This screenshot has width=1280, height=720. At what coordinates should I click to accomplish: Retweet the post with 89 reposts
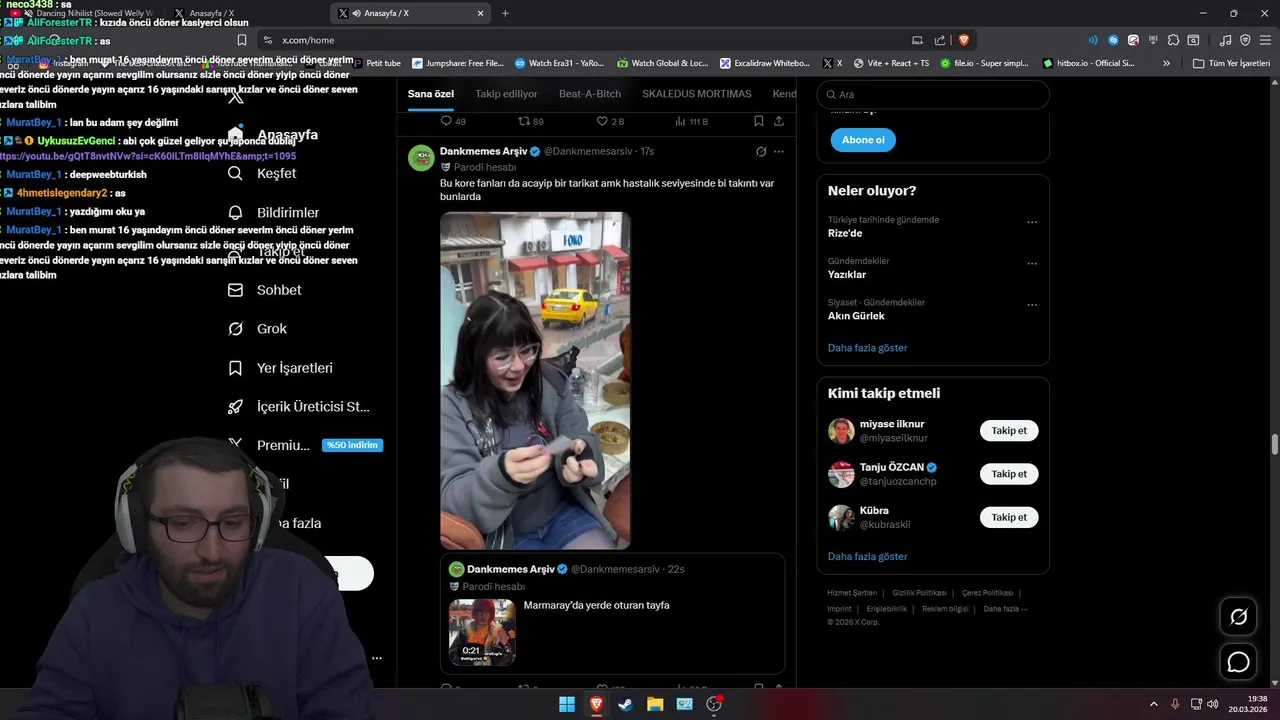pos(530,121)
